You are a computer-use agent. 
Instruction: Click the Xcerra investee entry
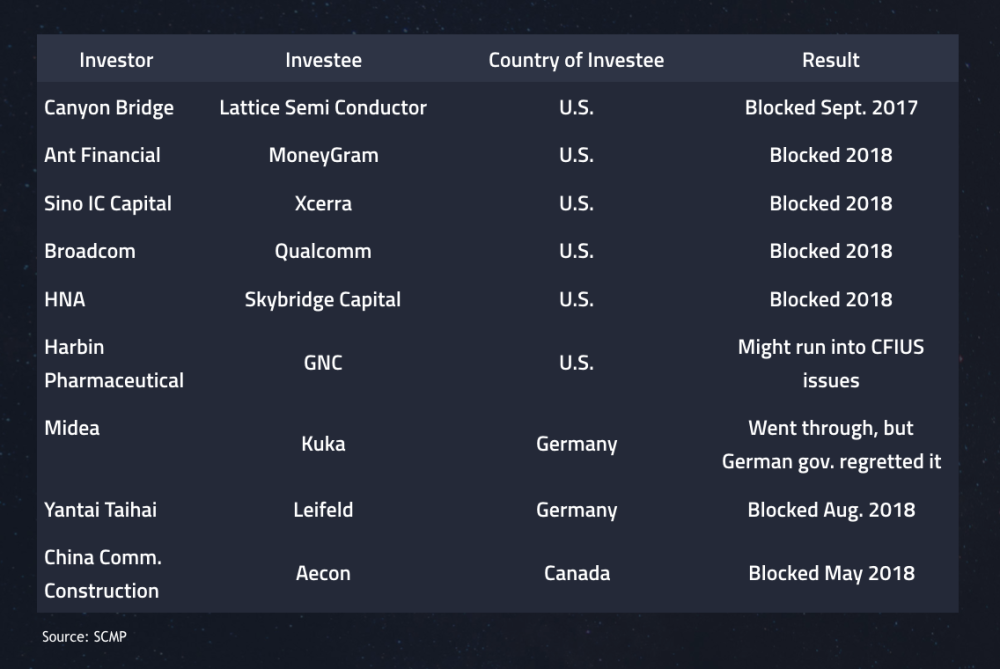[x=323, y=203]
